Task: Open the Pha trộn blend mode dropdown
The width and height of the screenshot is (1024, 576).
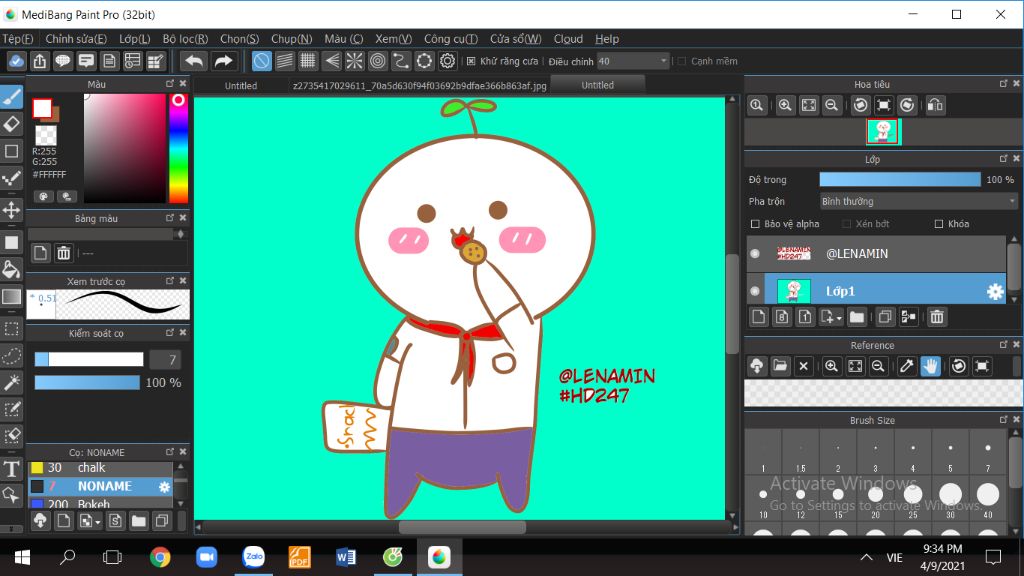Action: pos(918,202)
